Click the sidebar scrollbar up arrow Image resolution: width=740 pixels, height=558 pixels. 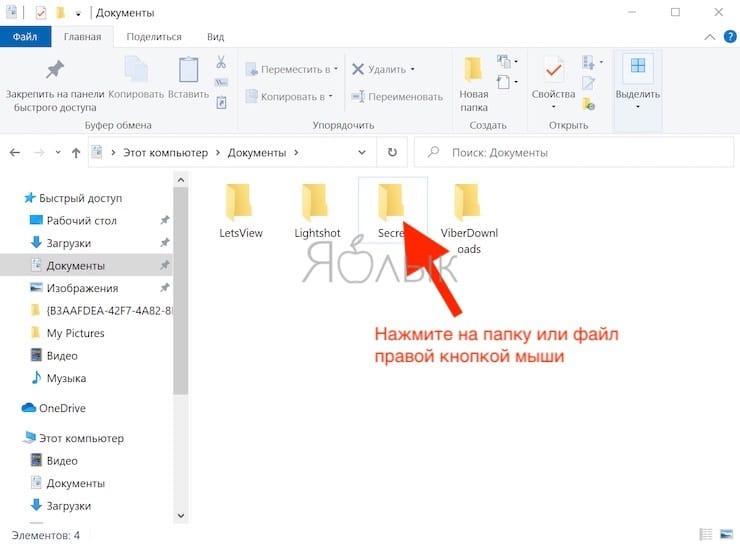coord(180,180)
